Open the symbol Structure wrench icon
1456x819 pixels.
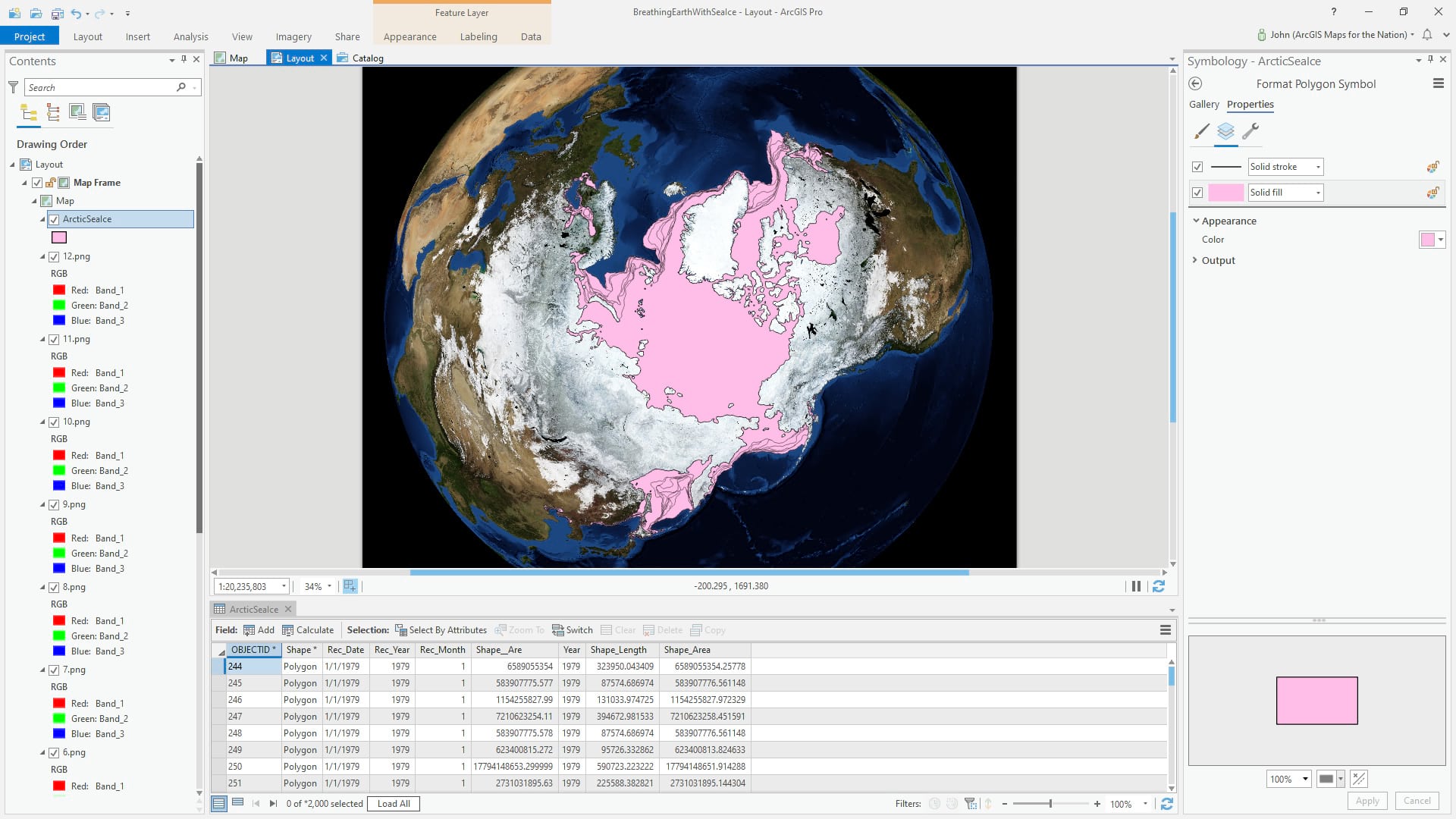coord(1250,131)
